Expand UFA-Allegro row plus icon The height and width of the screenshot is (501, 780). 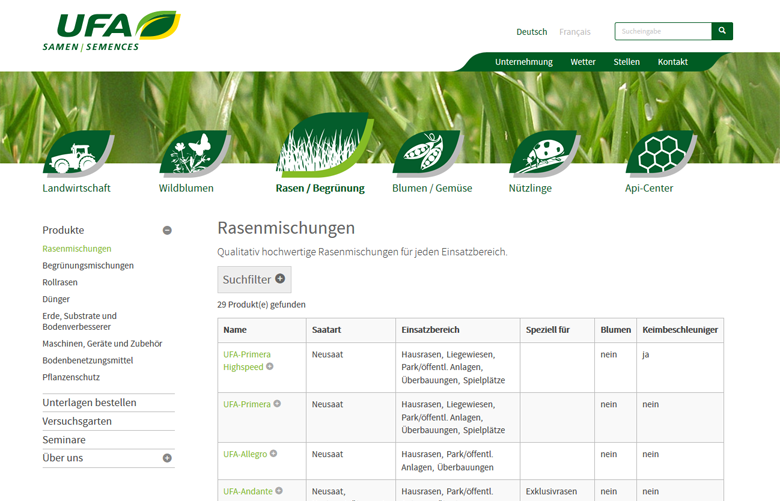273,454
